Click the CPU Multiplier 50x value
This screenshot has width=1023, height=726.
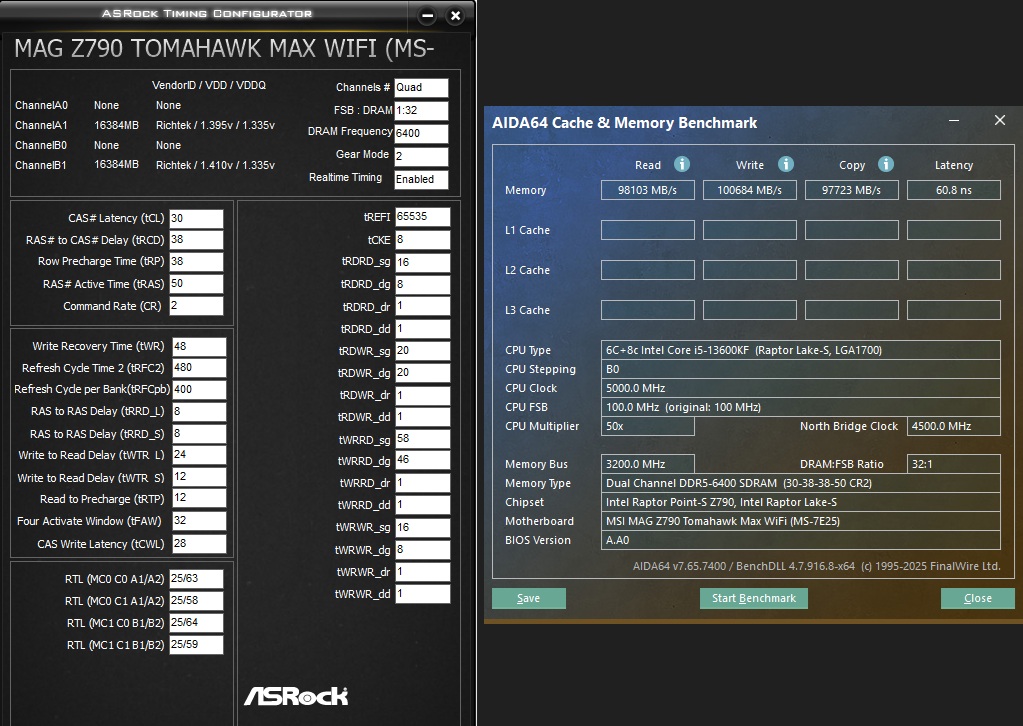(647, 426)
